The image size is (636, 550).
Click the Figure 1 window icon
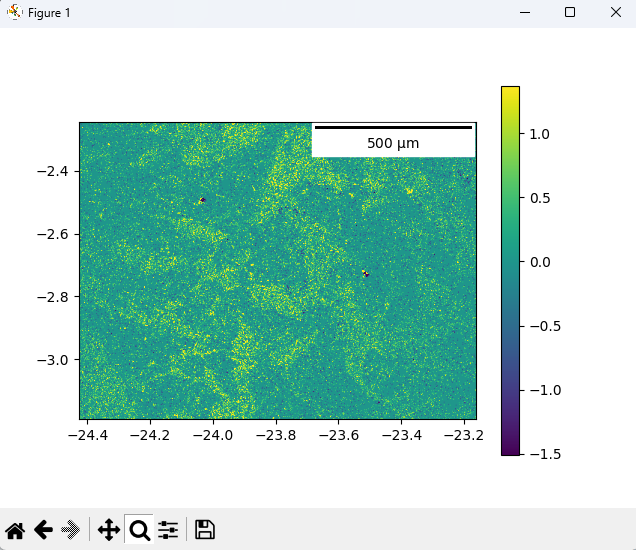click(x=14, y=12)
